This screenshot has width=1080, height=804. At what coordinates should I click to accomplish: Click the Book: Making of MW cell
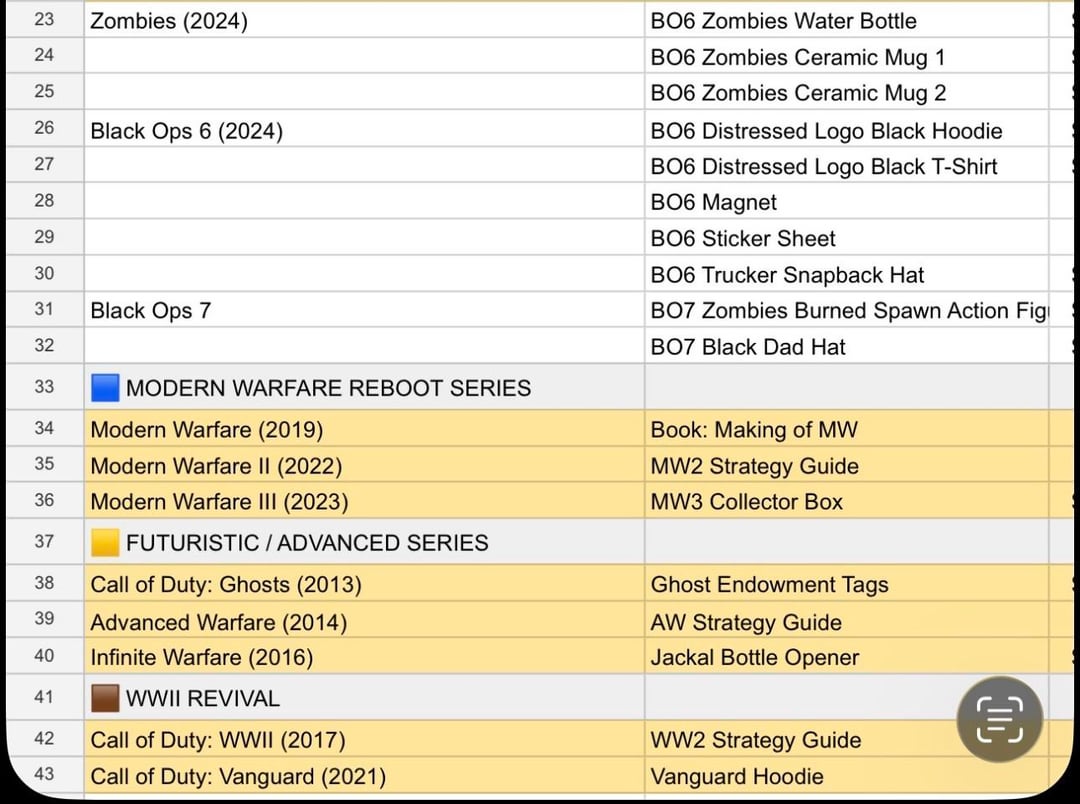point(847,429)
